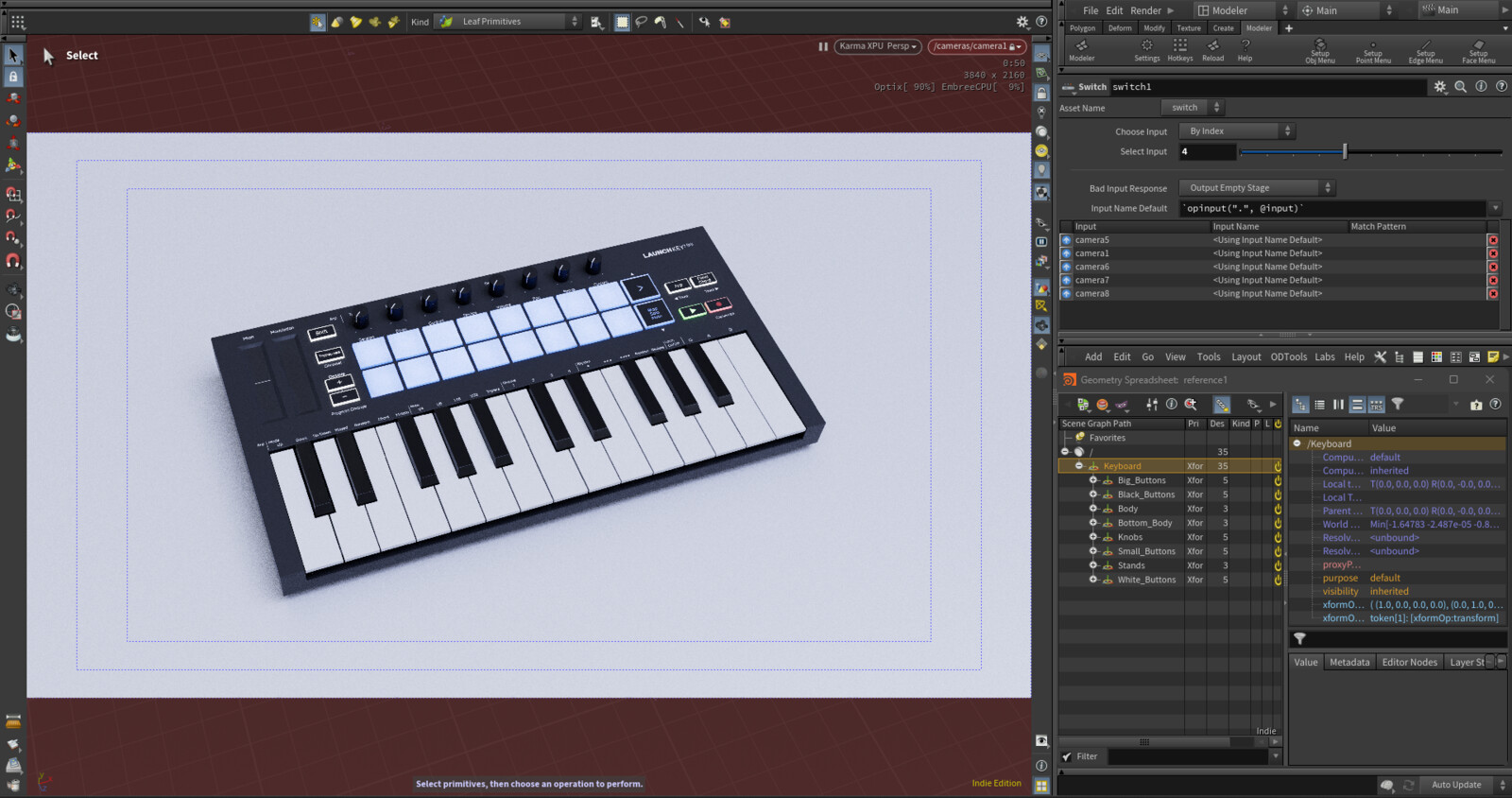Click the switch1 node name field
The width and height of the screenshot is (1512, 798).
coord(1267,86)
